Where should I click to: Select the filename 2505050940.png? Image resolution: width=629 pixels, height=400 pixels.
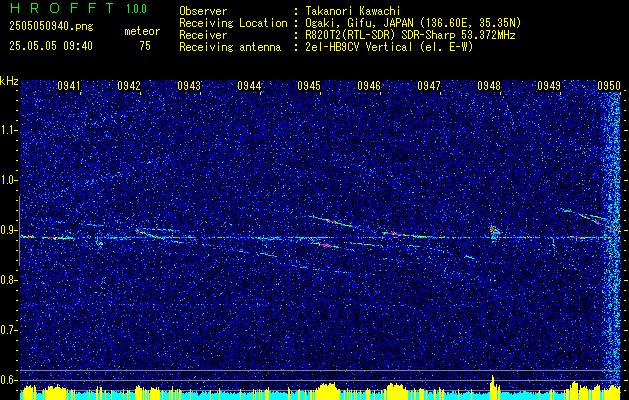coord(51,26)
